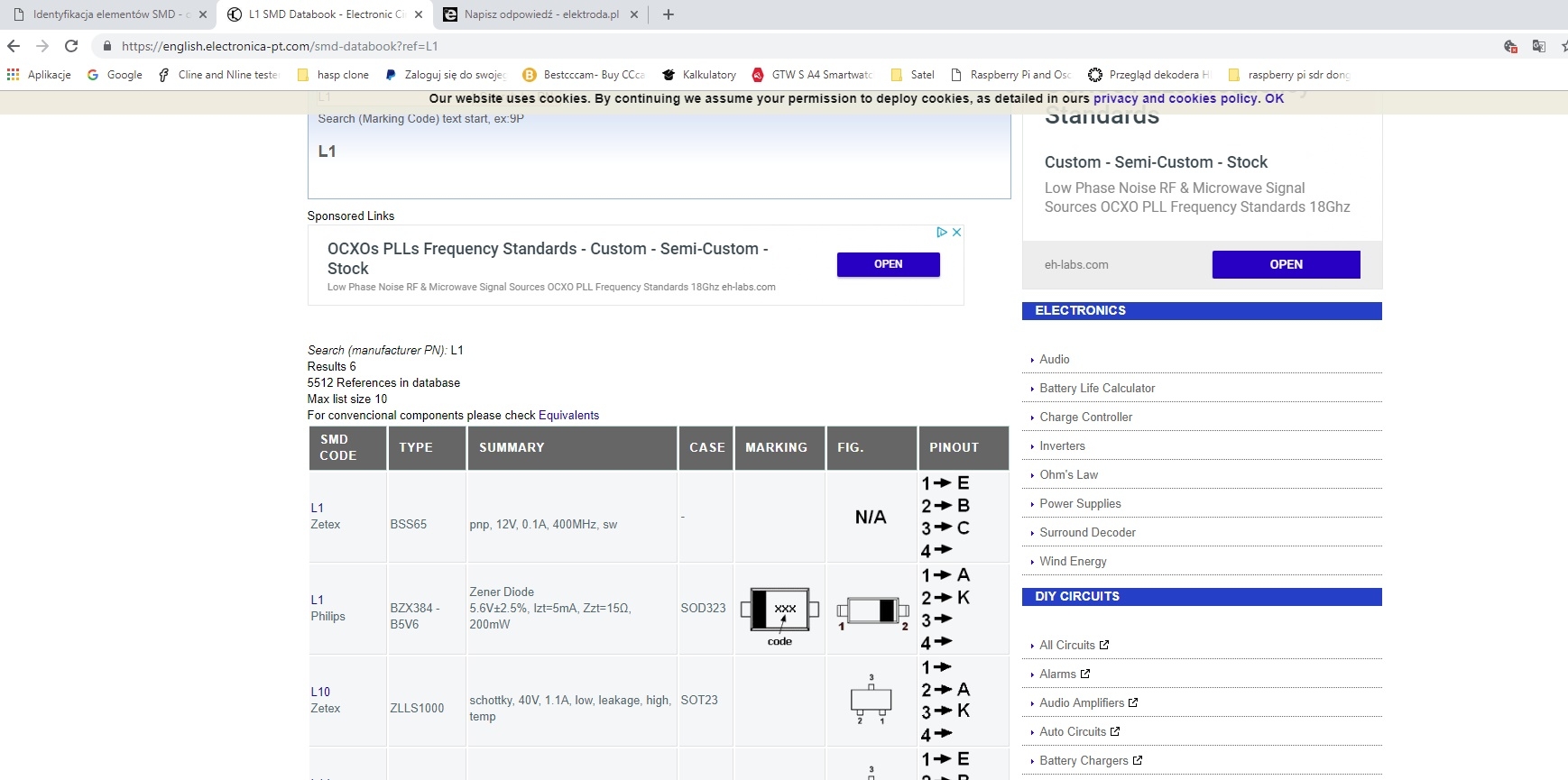The height and width of the screenshot is (780, 1568).
Task: Switch to Napisz odpowiedź elektroda.pl tab
Action: pyautogui.click(x=540, y=14)
